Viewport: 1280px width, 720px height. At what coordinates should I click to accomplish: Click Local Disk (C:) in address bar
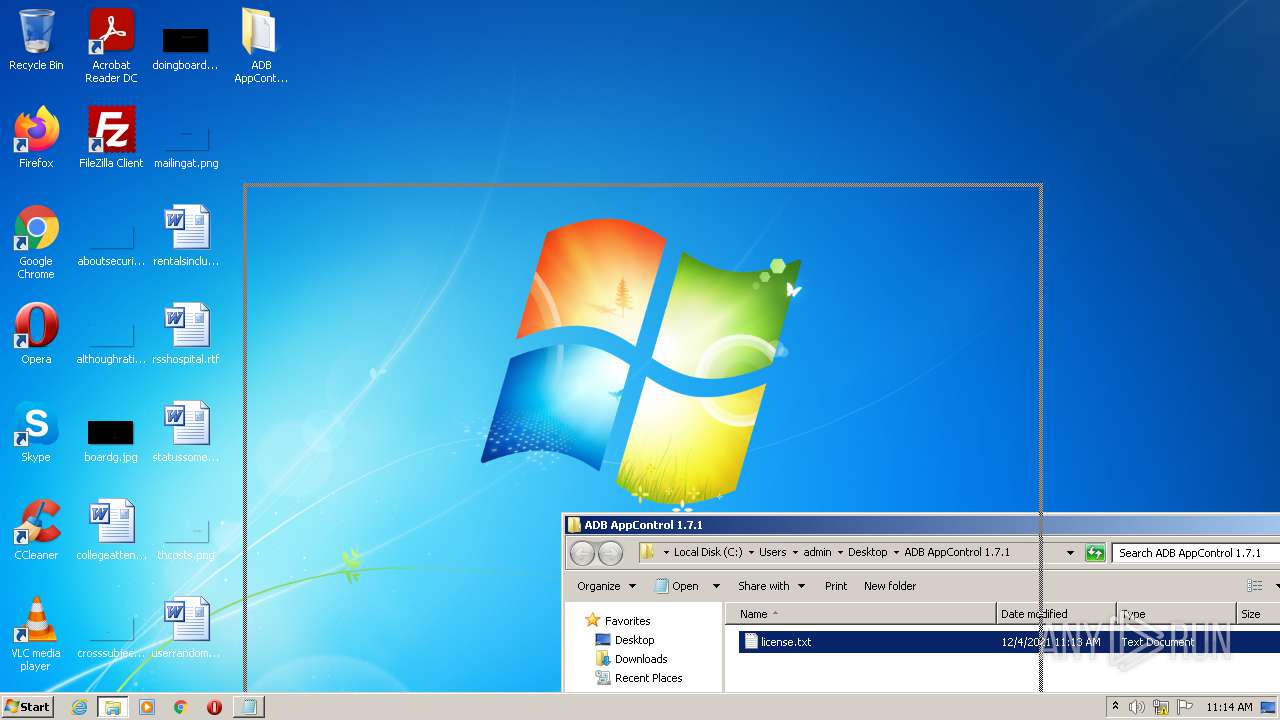point(708,553)
